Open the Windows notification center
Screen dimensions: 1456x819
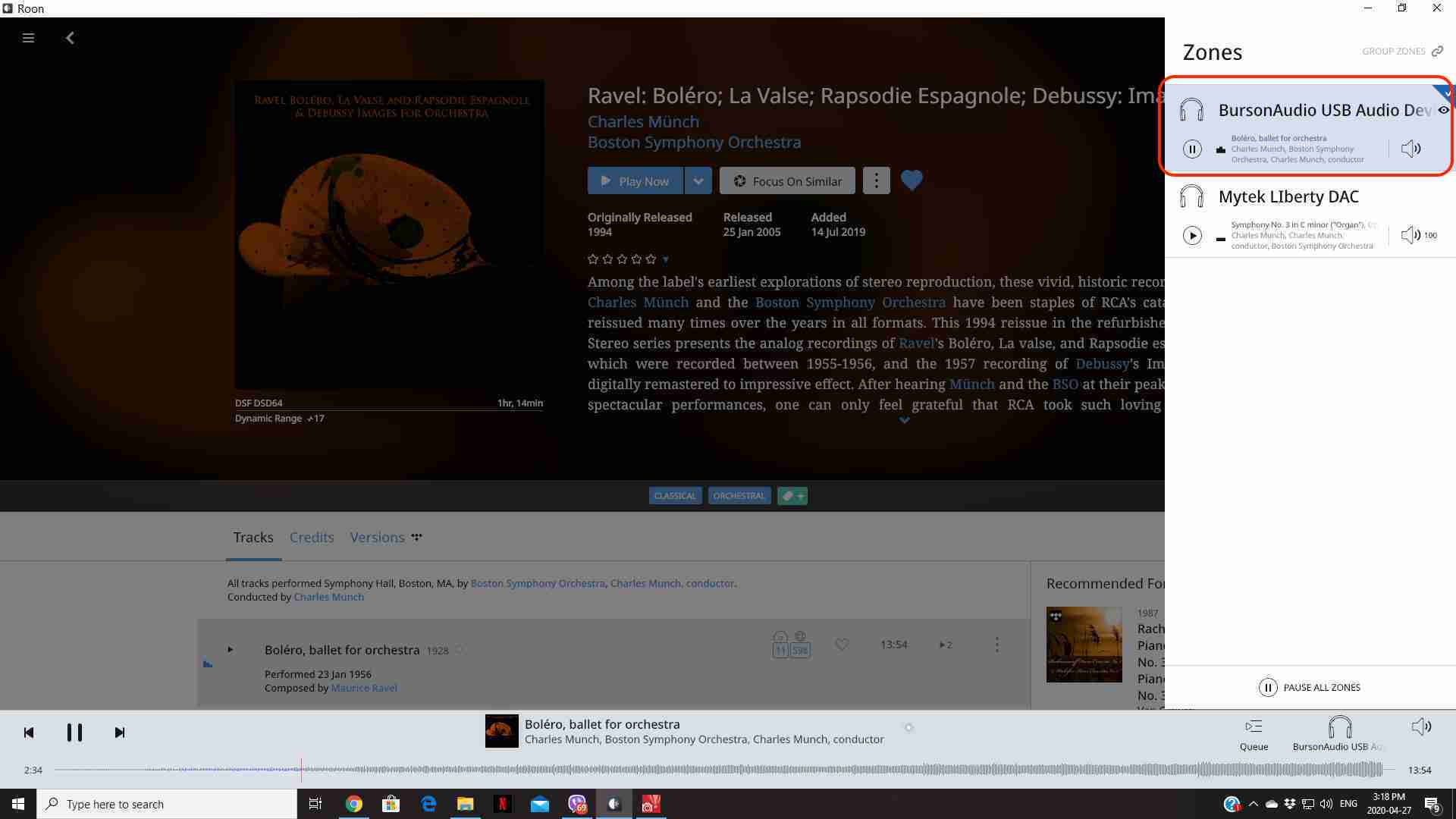1432,804
